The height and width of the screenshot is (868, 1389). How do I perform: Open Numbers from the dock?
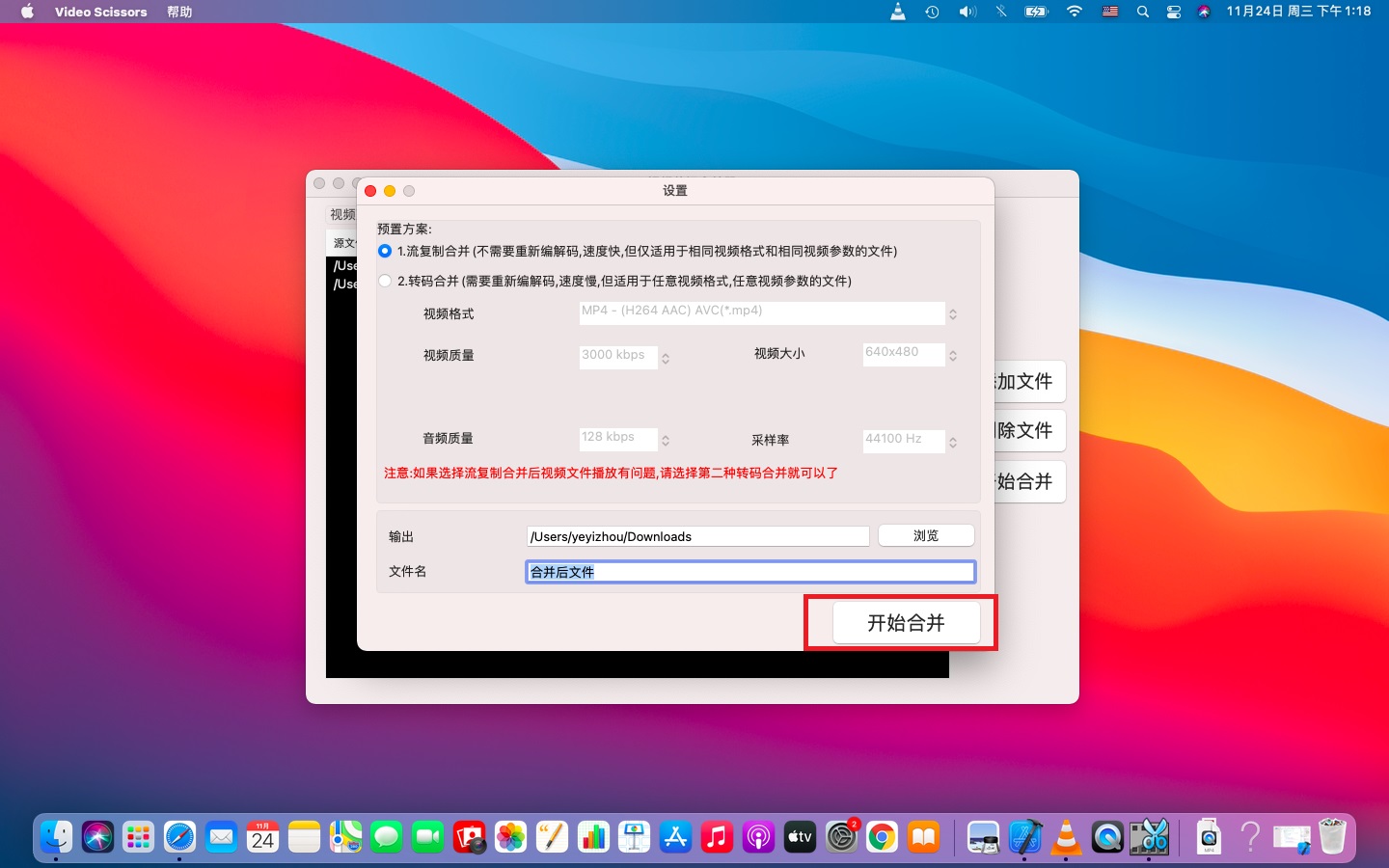pyautogui.click(x=593, y=837)
